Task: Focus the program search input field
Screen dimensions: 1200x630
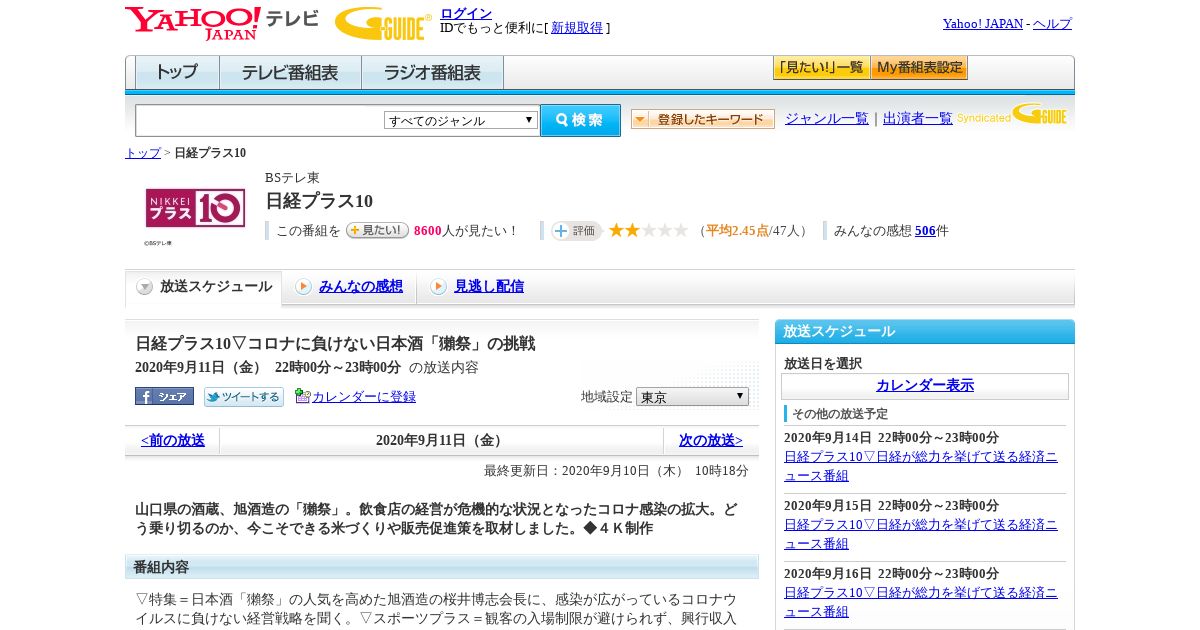Action: click(x=260, y=120)
